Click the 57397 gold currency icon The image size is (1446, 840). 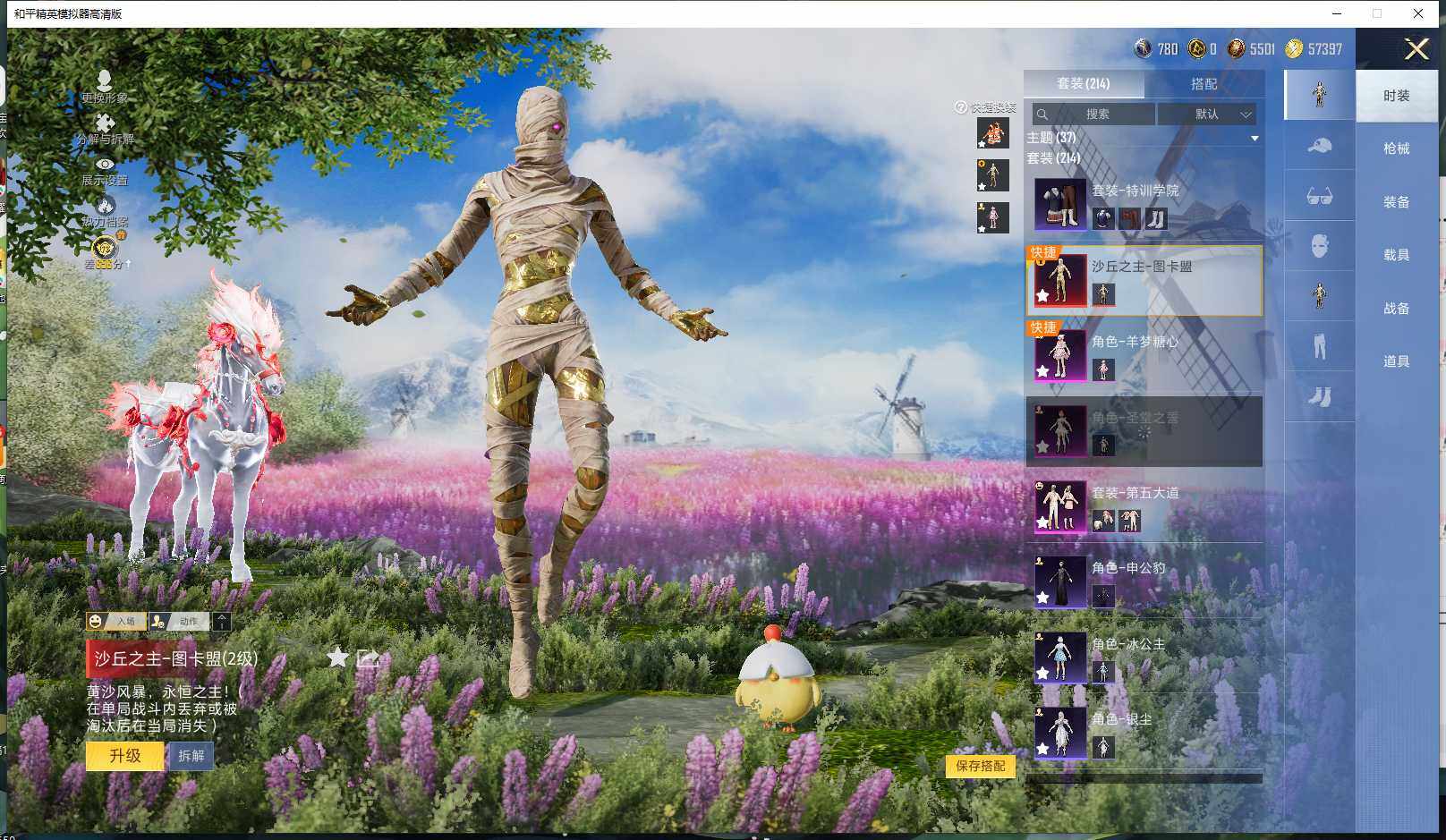(x=1294, y=48)
